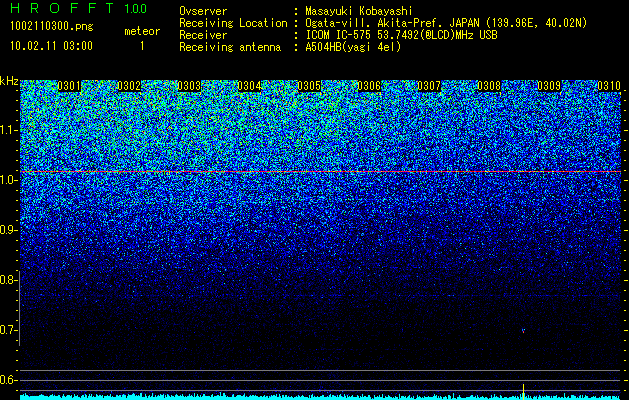This screenshot has width=629, height=400.
Task: Click the Ovserver field label
Action: [x=203, y=11]
